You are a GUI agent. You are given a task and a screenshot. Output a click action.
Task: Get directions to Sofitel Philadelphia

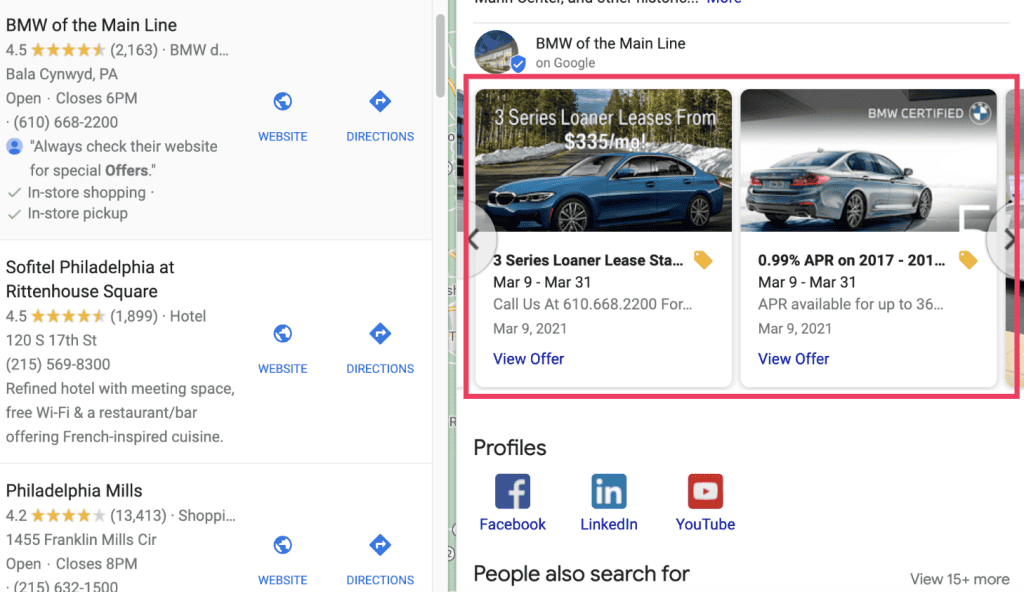tap(380, 349)
